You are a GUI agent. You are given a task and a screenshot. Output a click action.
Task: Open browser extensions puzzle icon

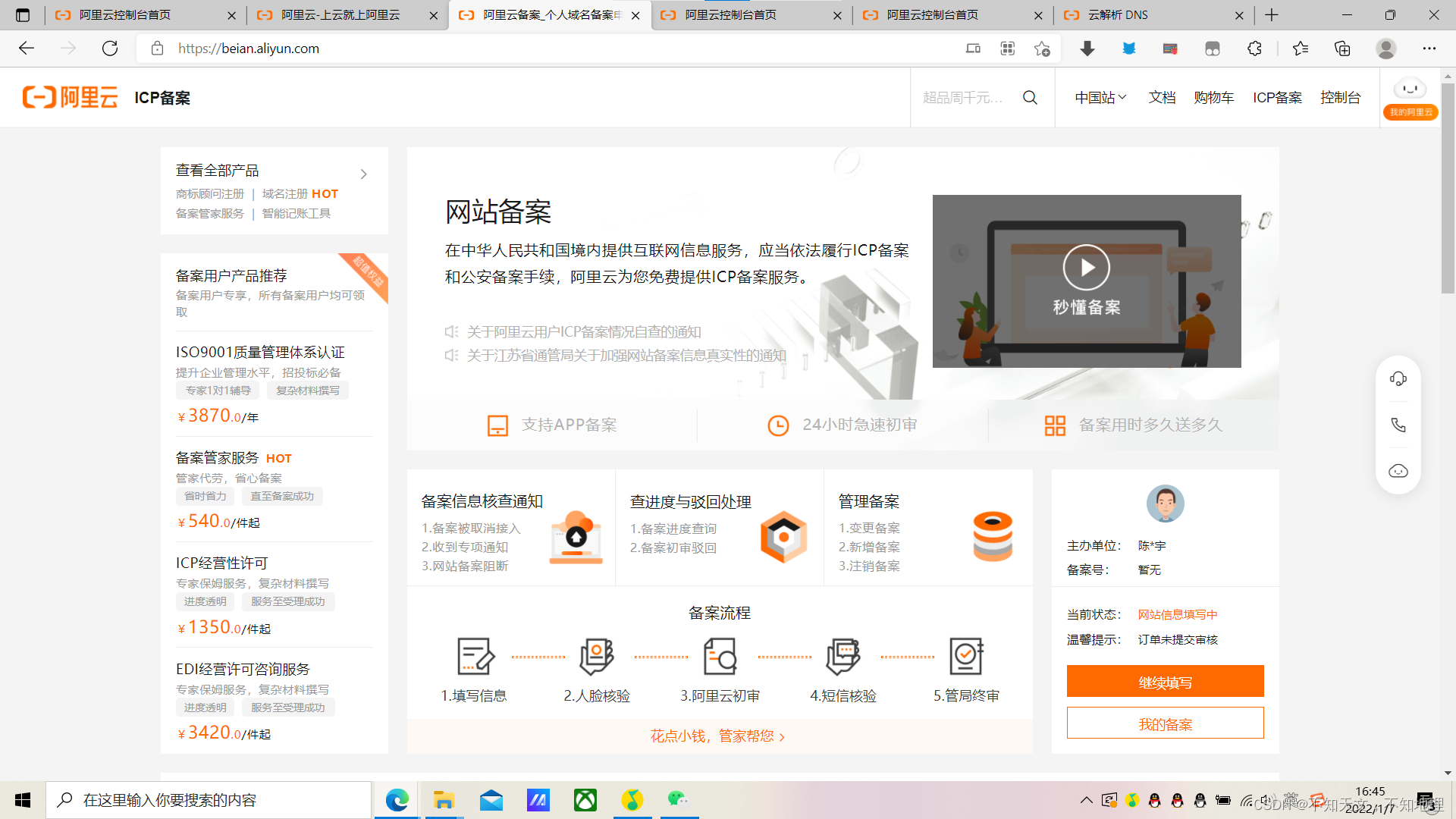1254,49
